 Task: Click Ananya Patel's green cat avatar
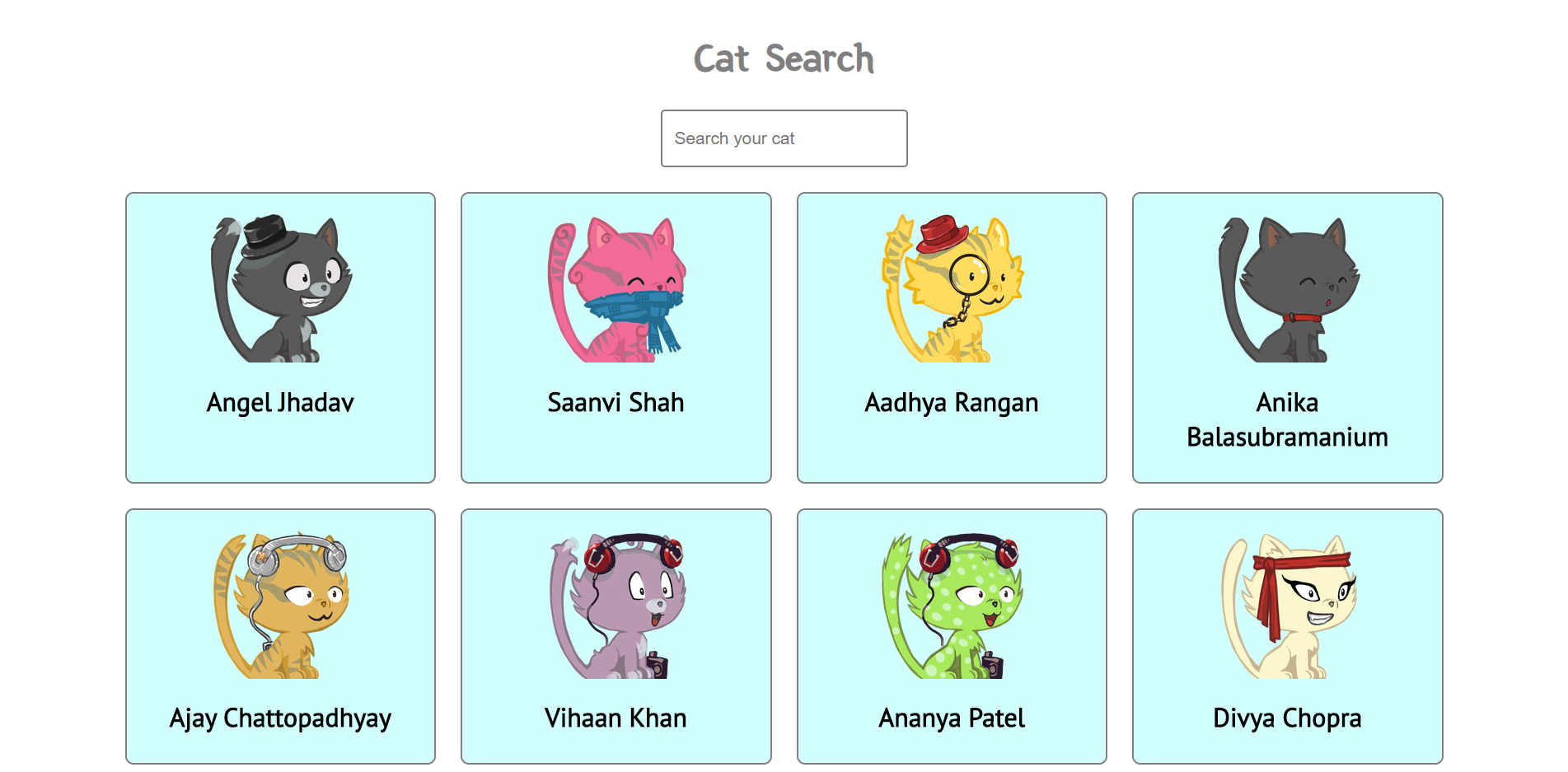[x=952, y=606]
